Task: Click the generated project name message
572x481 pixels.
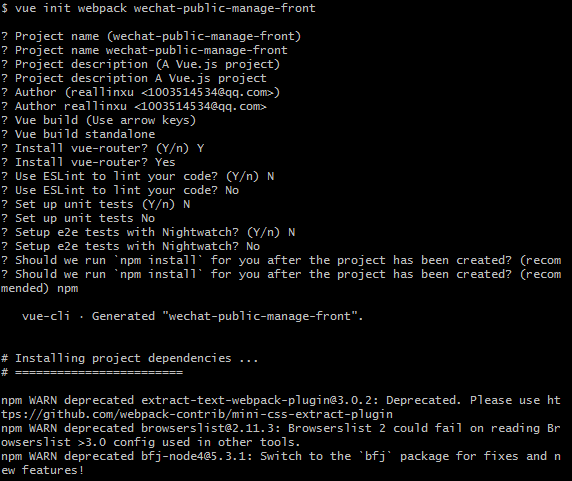Action: tap(193, 316)
